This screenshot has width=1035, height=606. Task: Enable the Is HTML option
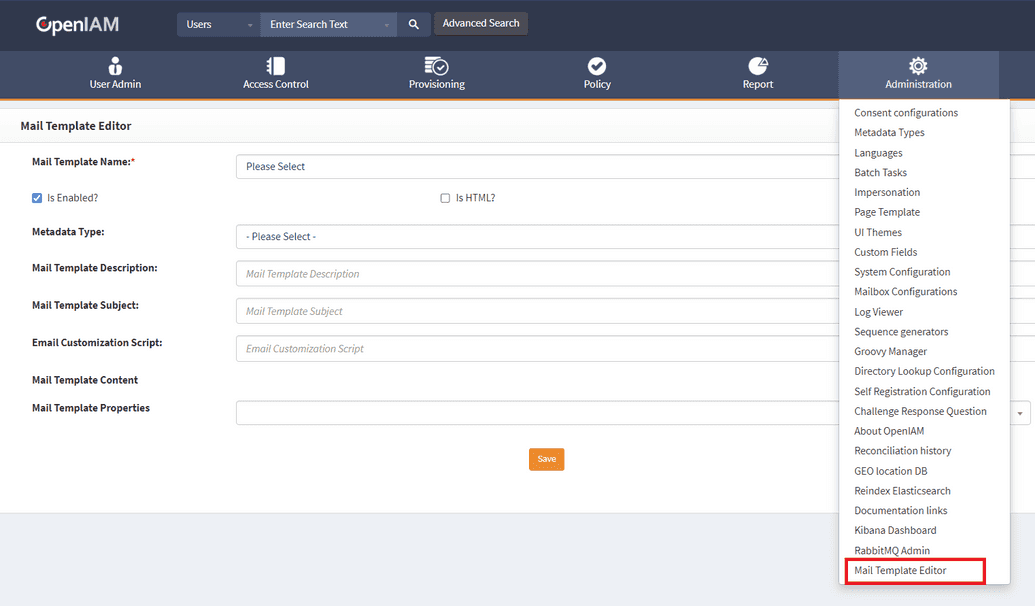click(445, 197)
